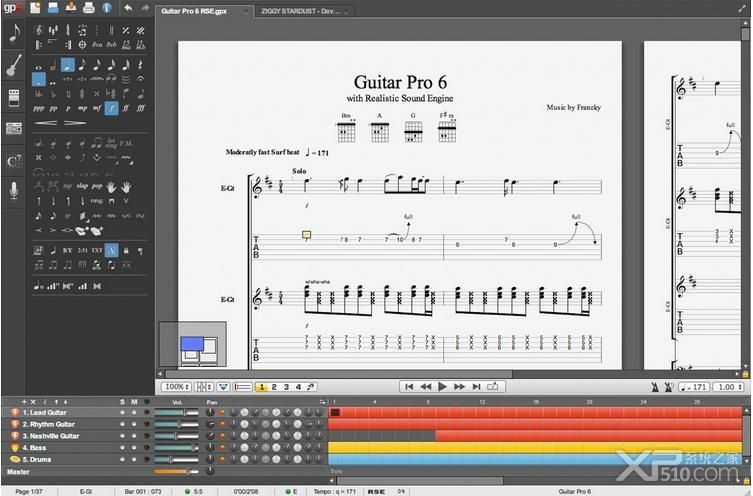753x496 pixels.
Task: Apply the crescendo hairpin
Action: (x=46, y=123)
